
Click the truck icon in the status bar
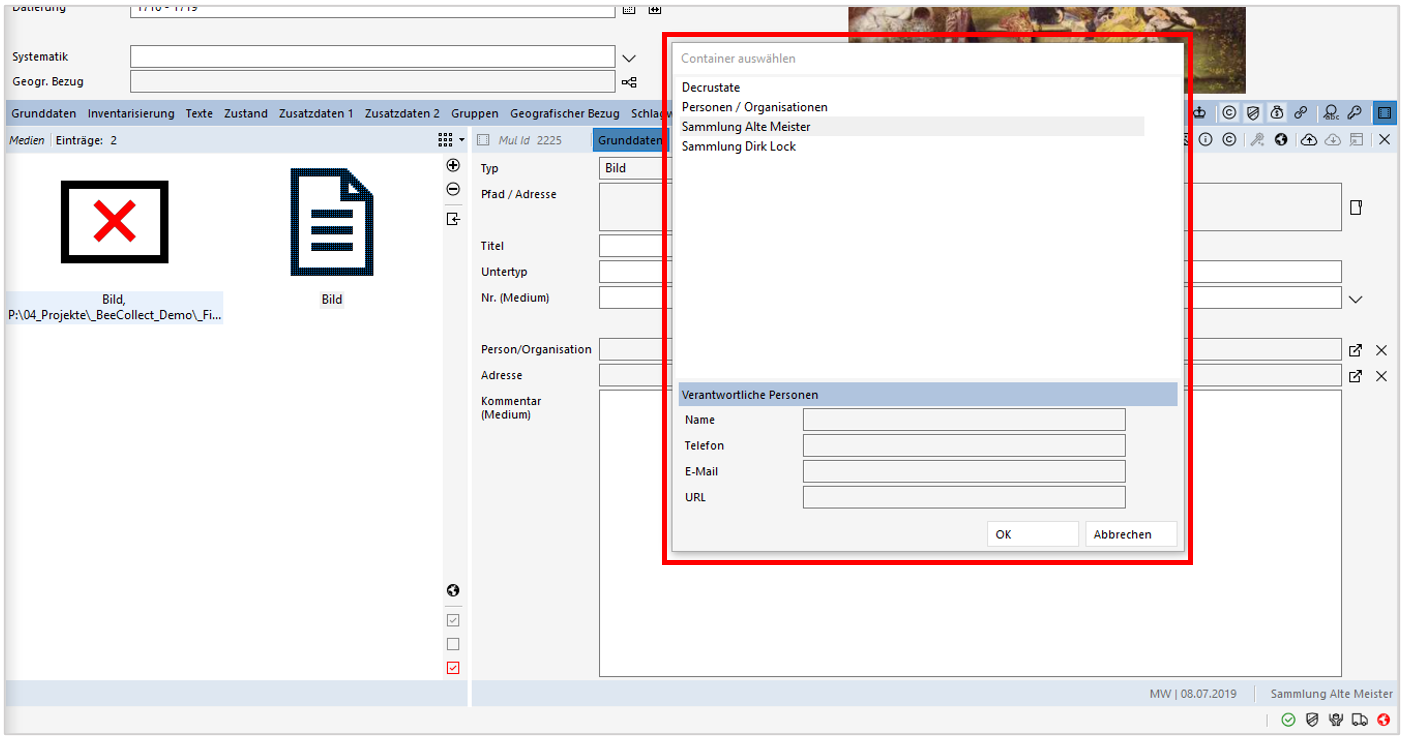pos(1359,719)
